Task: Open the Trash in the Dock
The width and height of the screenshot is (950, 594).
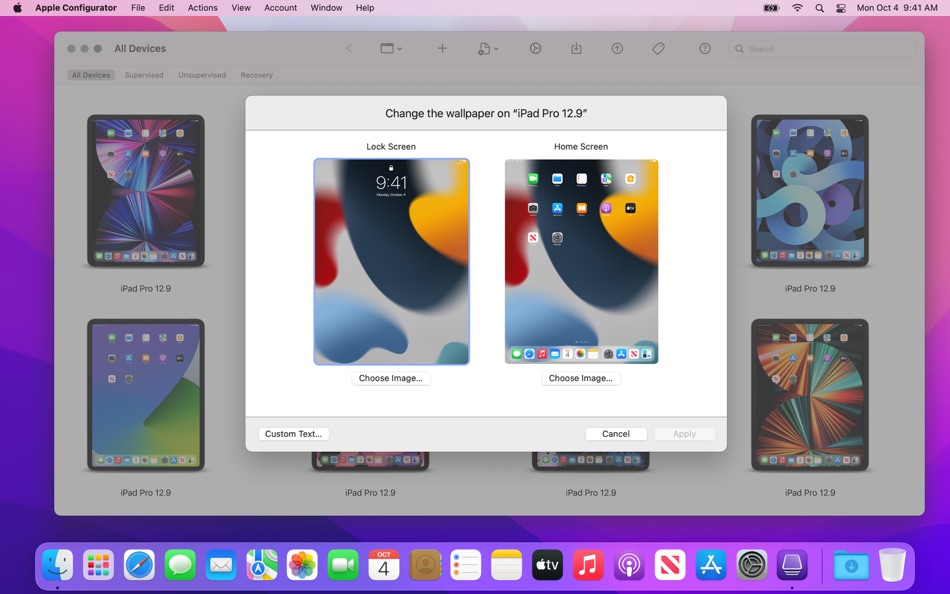Action: point(892,566)
